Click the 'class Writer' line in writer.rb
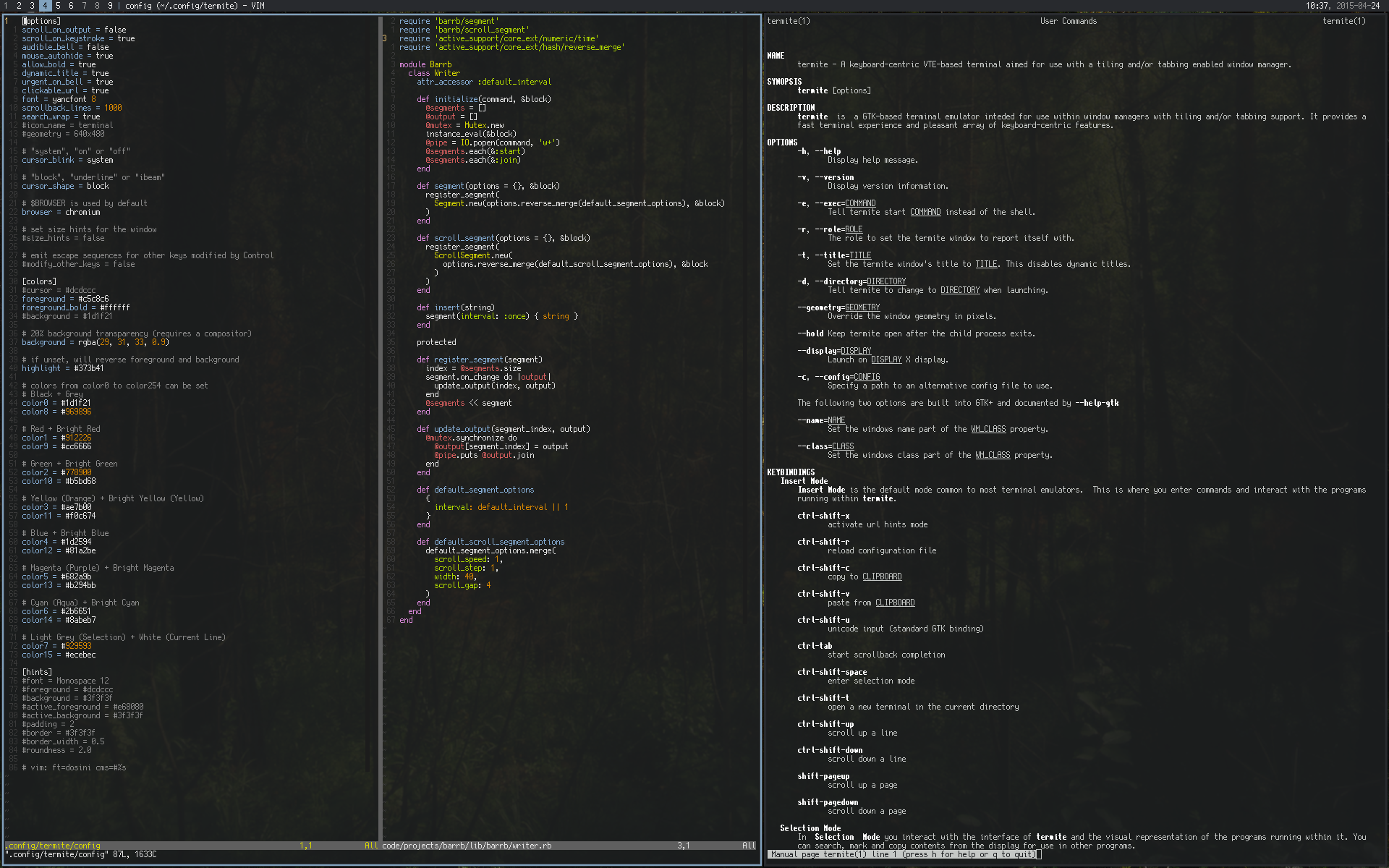 [x=434, y=73]
